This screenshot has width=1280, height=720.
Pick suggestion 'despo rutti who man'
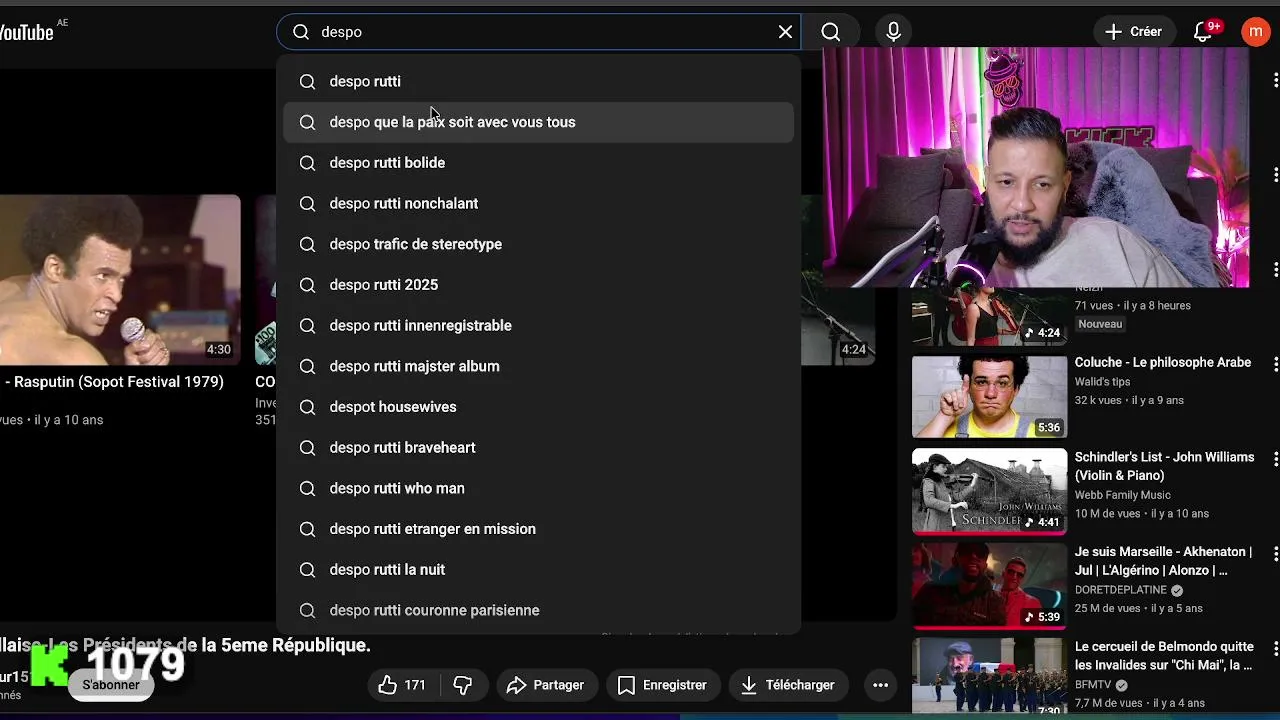[539, 488]
